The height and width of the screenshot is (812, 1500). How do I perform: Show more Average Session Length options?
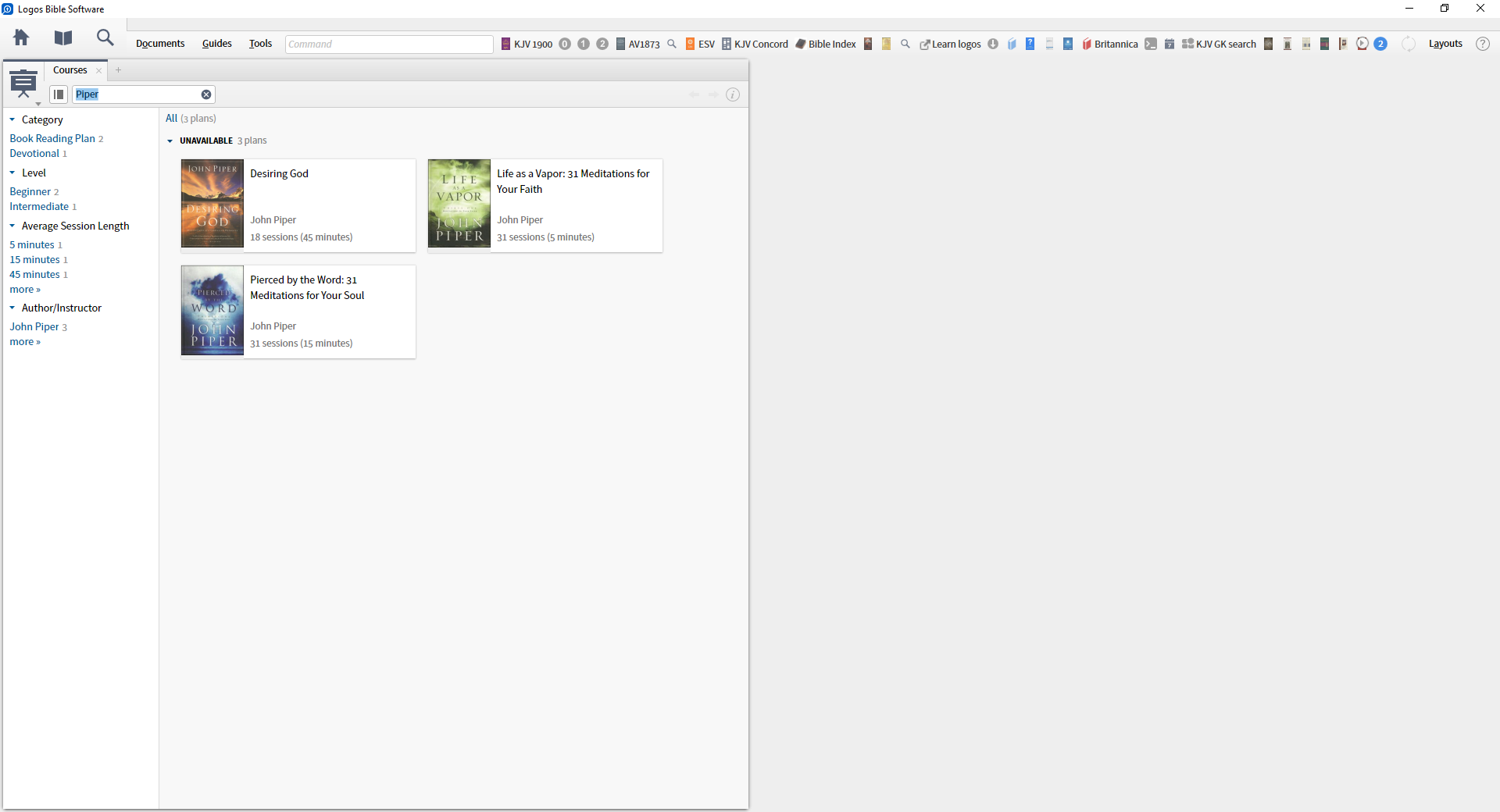25,290
